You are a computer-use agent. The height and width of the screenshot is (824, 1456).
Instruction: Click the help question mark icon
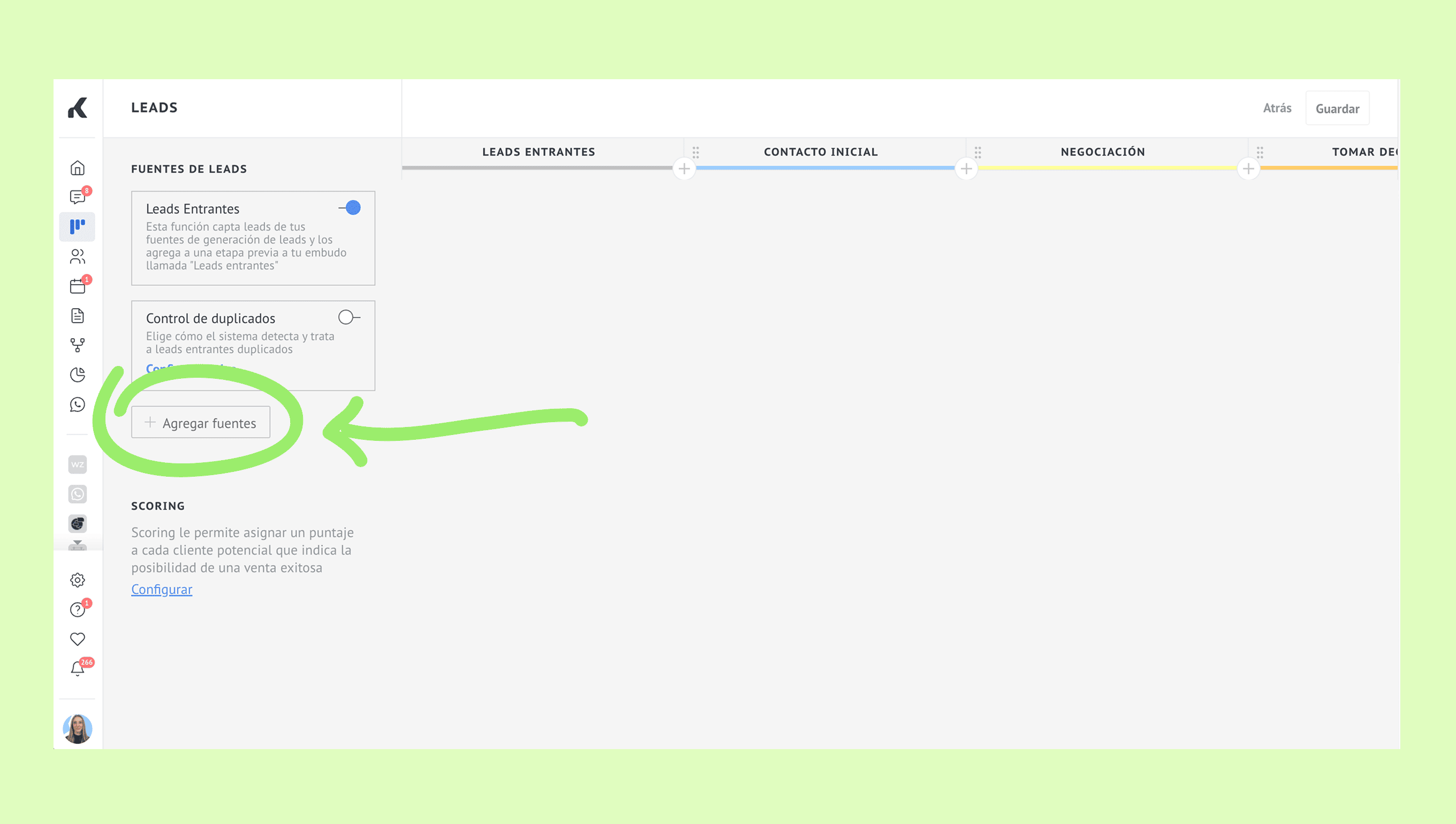click(x=78, y=609)
